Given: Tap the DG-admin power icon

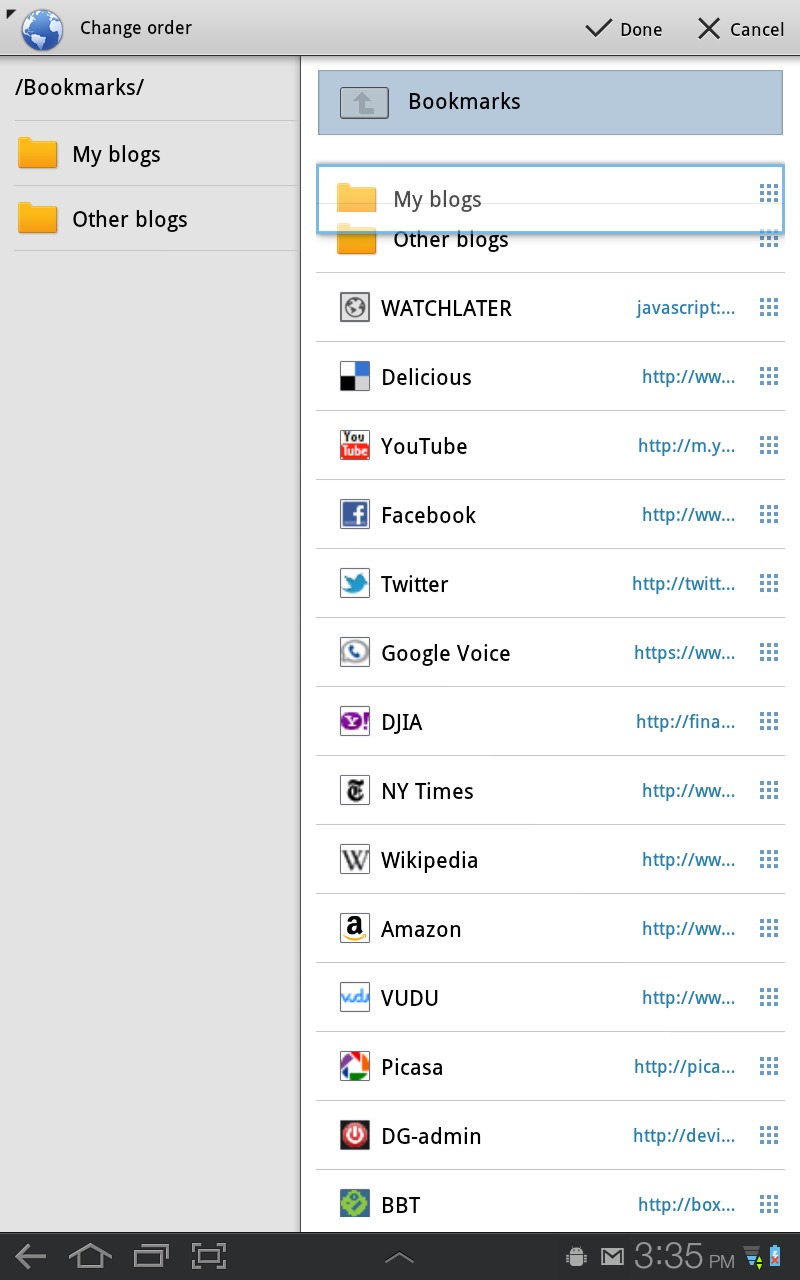Looking at the screenshot, I should pos(355,1135).
